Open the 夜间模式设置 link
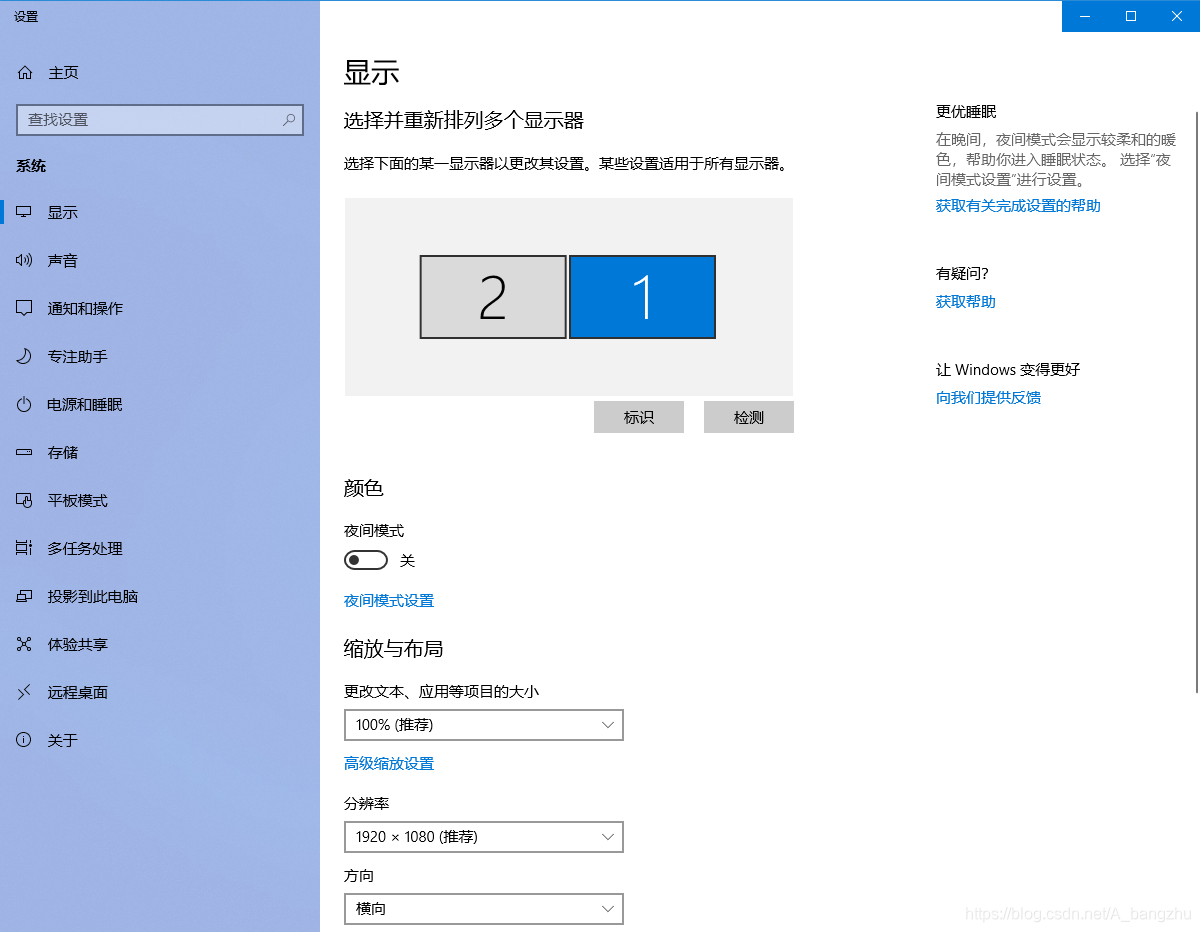Image resolution: width=1200 pixels, height=932 pixels. (x=389, y=601)
